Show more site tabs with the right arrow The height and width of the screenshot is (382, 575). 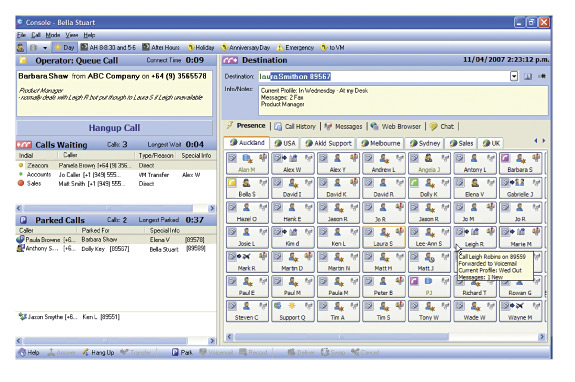pyautogui.click(x=543, y=141)
